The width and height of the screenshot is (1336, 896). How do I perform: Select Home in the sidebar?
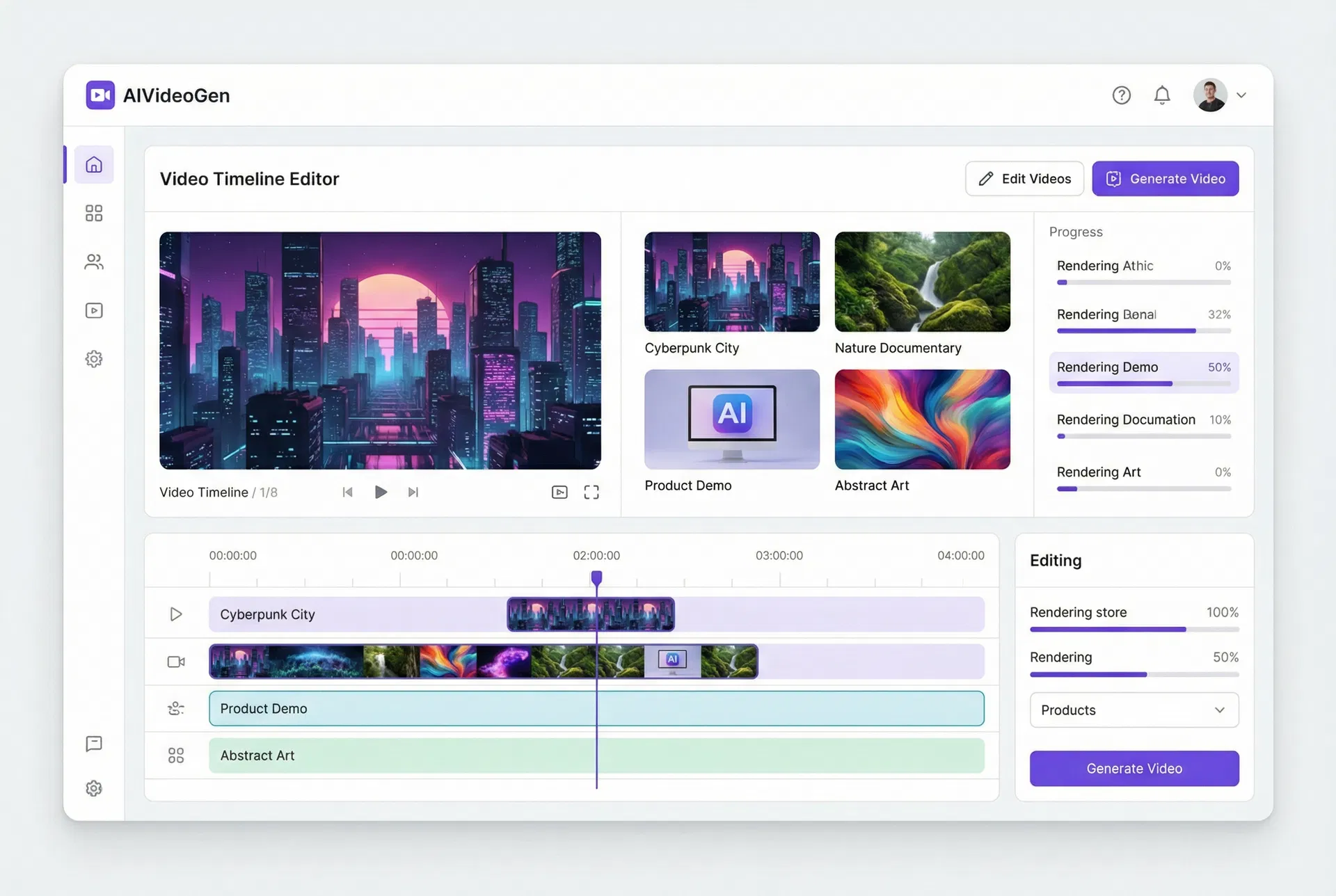pos(94,165)
